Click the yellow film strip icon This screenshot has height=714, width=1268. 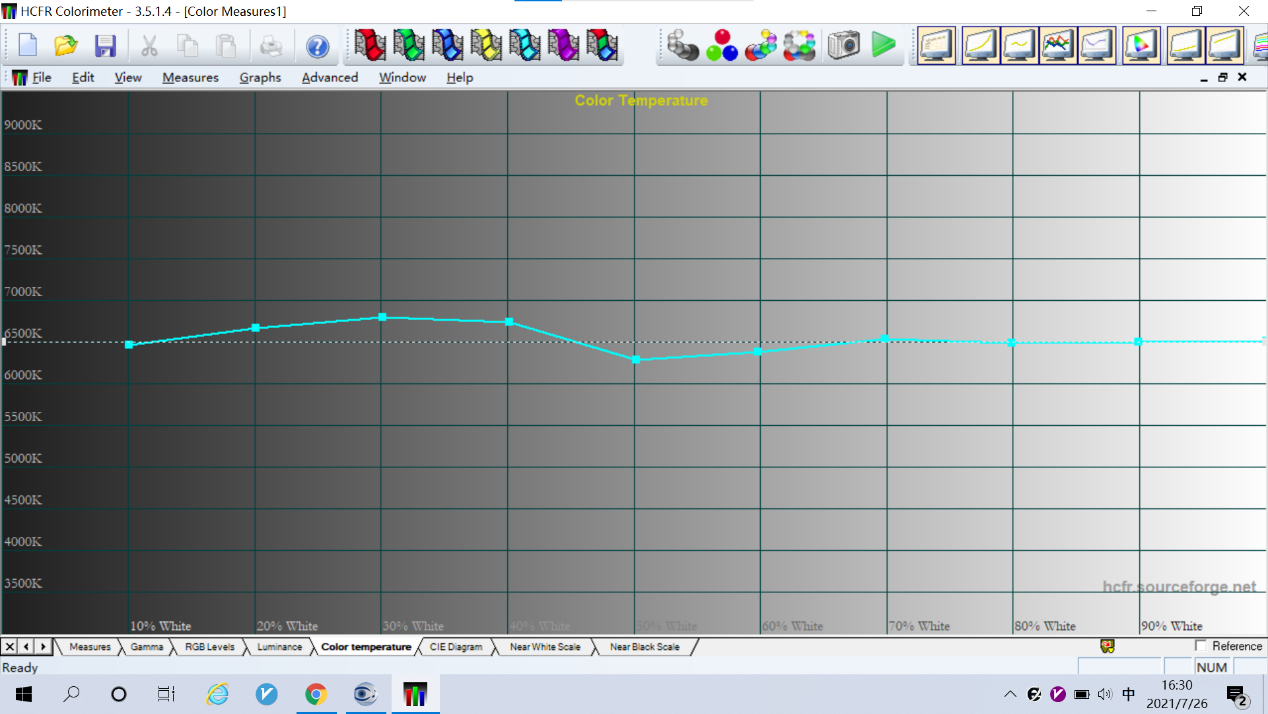coord(486,45)
